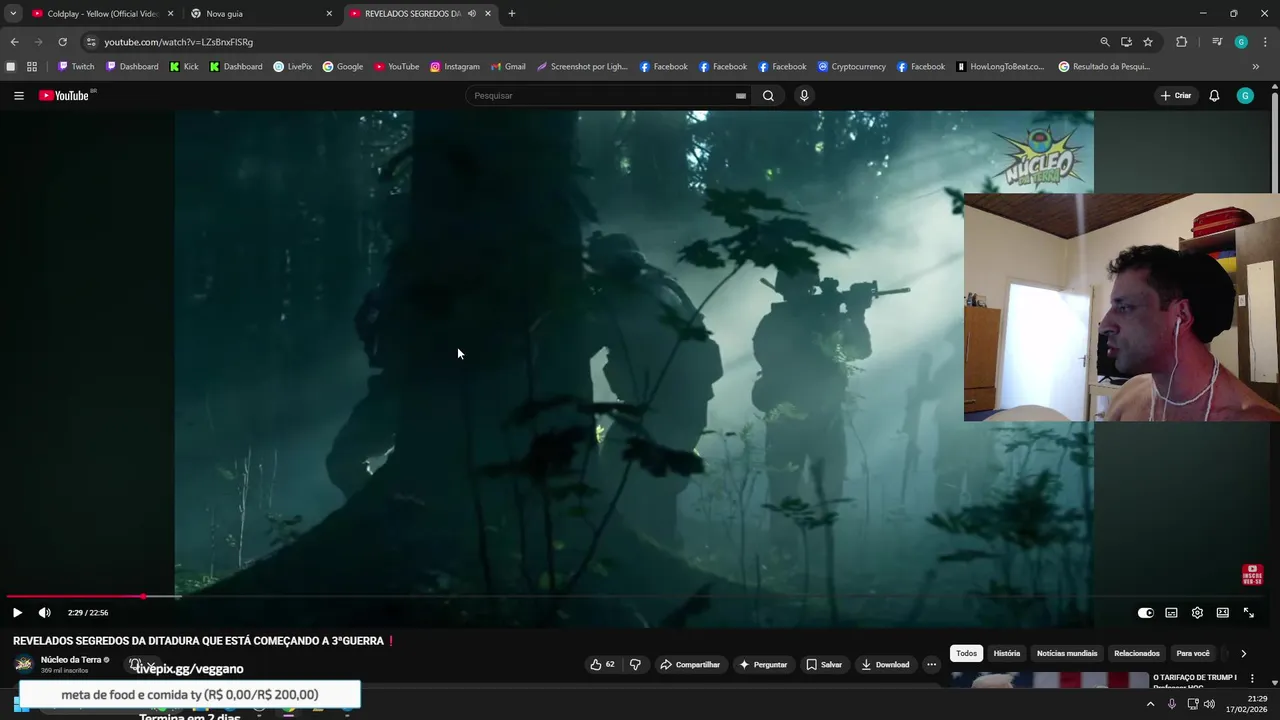
Task: Select the Relacionados filter chip
Action: click(x=1137, y=654)
